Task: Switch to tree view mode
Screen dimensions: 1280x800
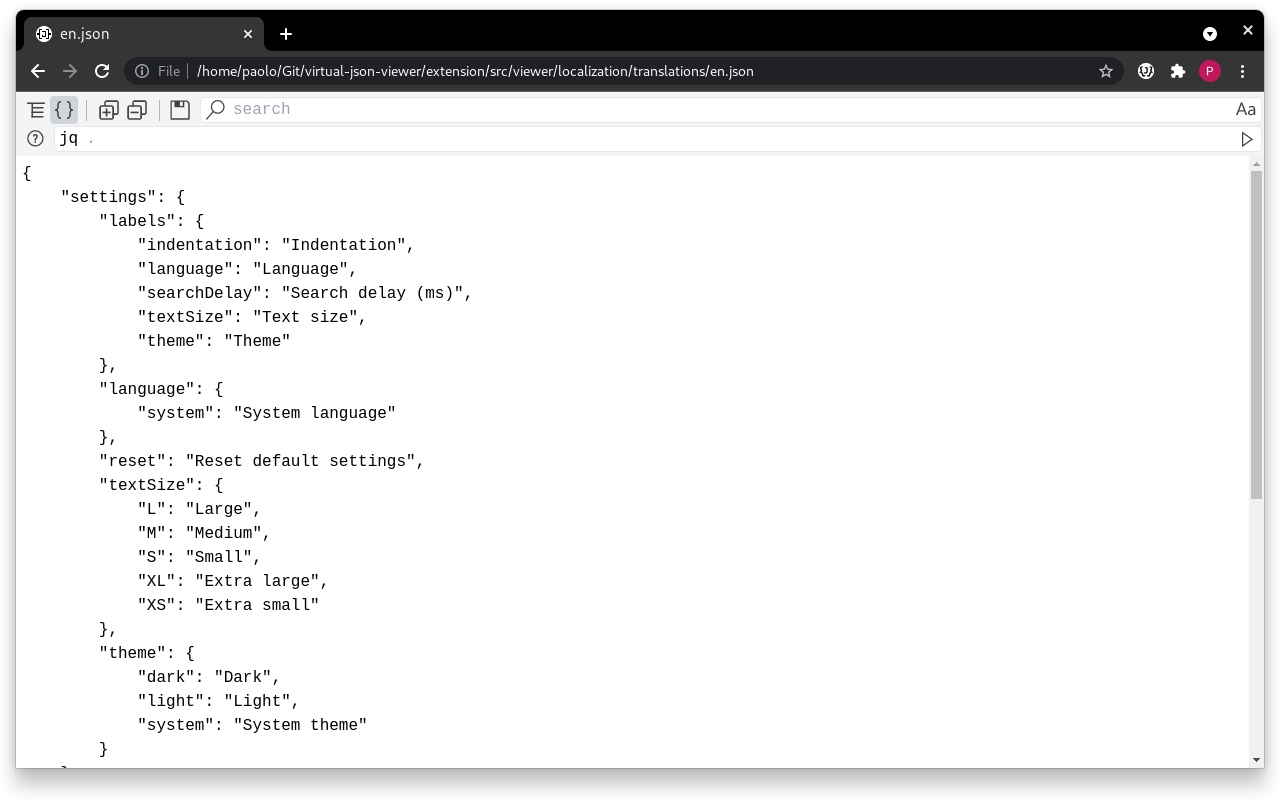Action: 35,110
